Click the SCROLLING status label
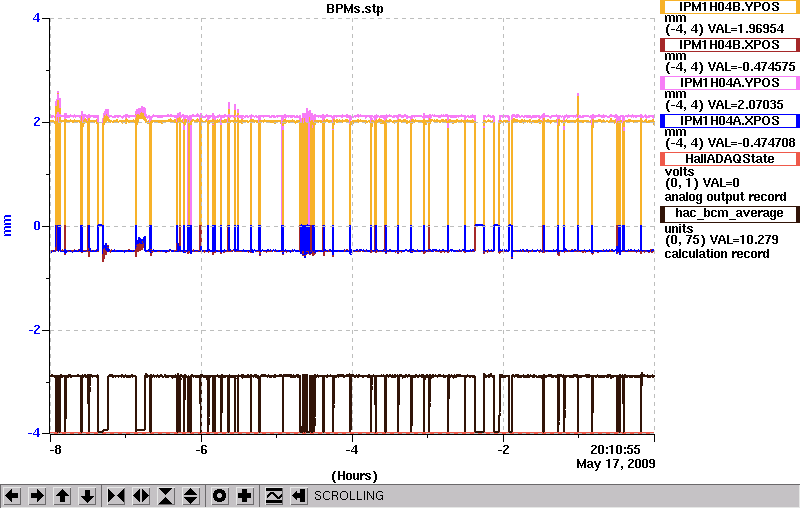Viewport: 800px width, 508px height. (349, 496)
